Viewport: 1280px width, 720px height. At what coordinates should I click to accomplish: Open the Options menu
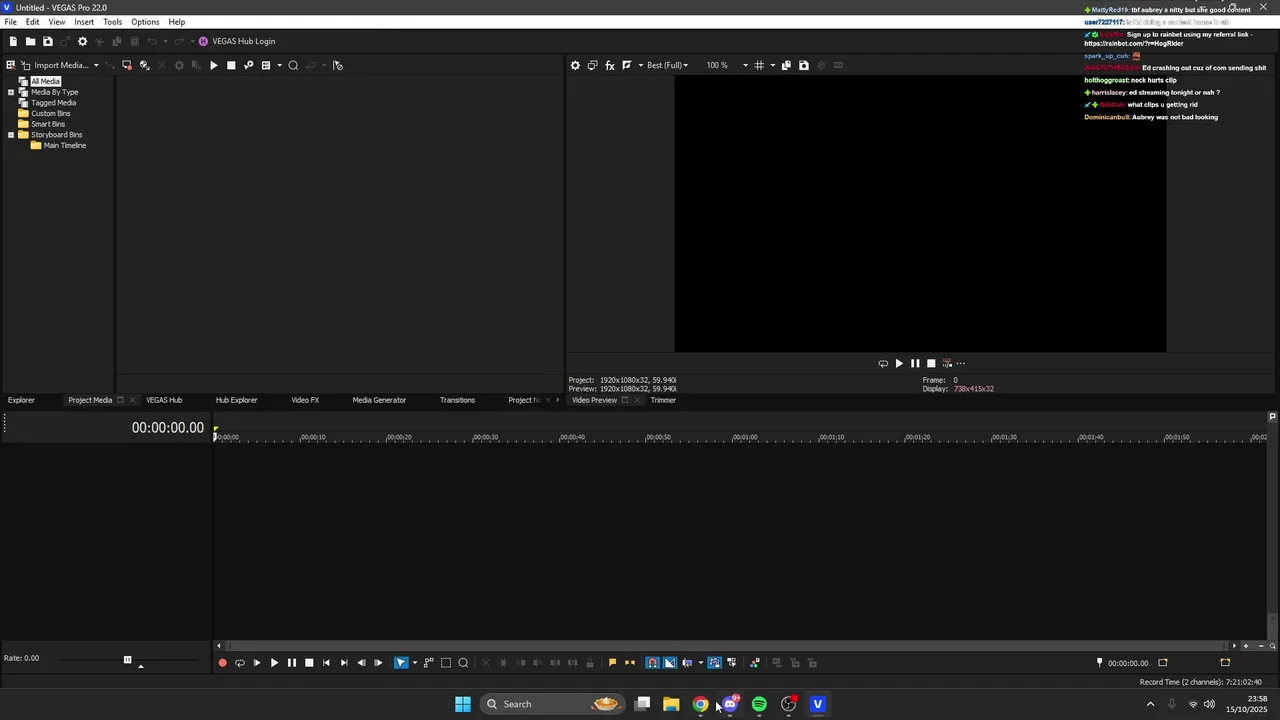coord(145,22)
